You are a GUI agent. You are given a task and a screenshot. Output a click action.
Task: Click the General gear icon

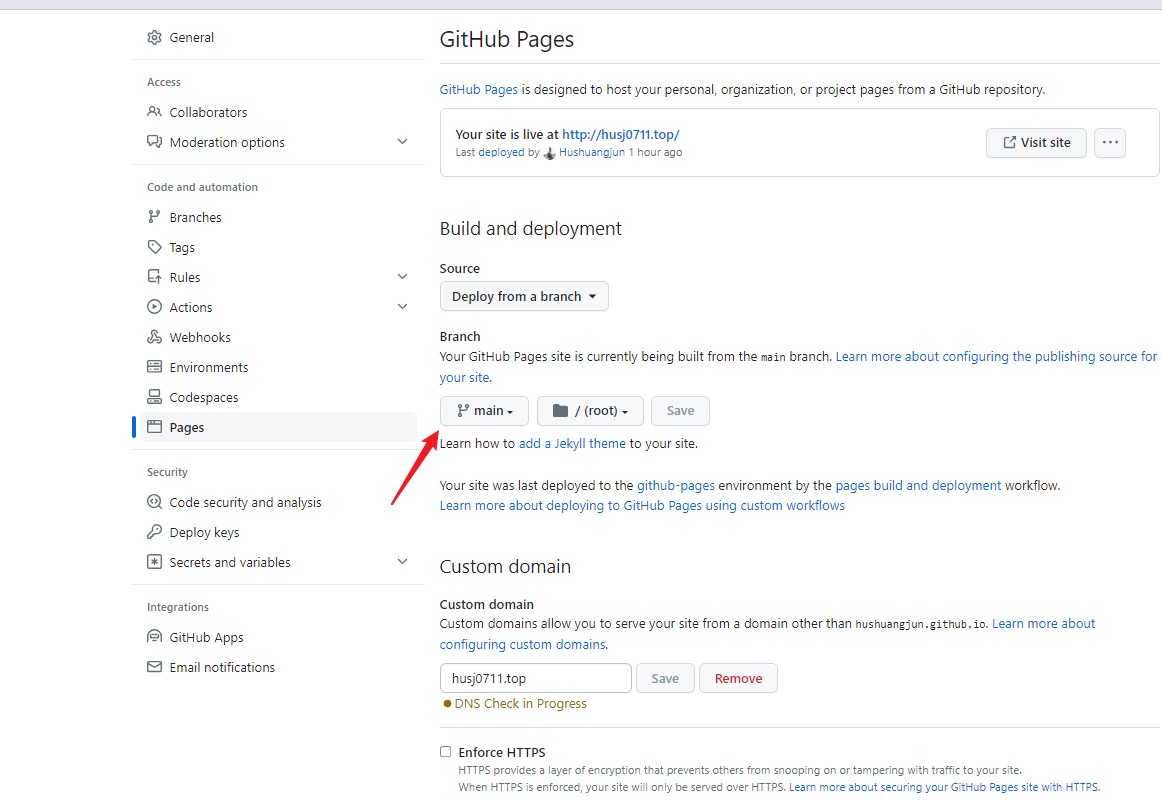(154, 37)
